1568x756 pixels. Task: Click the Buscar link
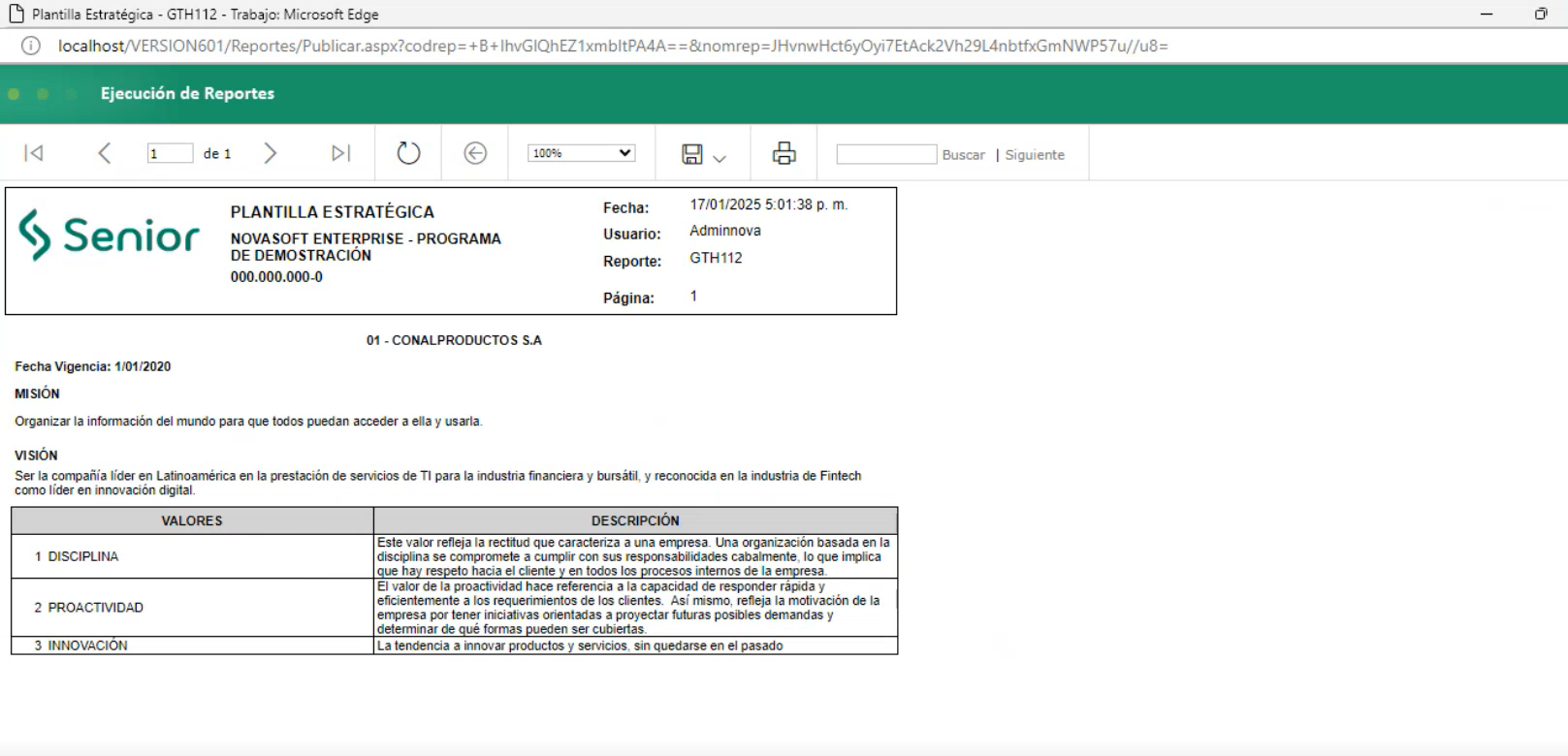click(x=963, y=155)
